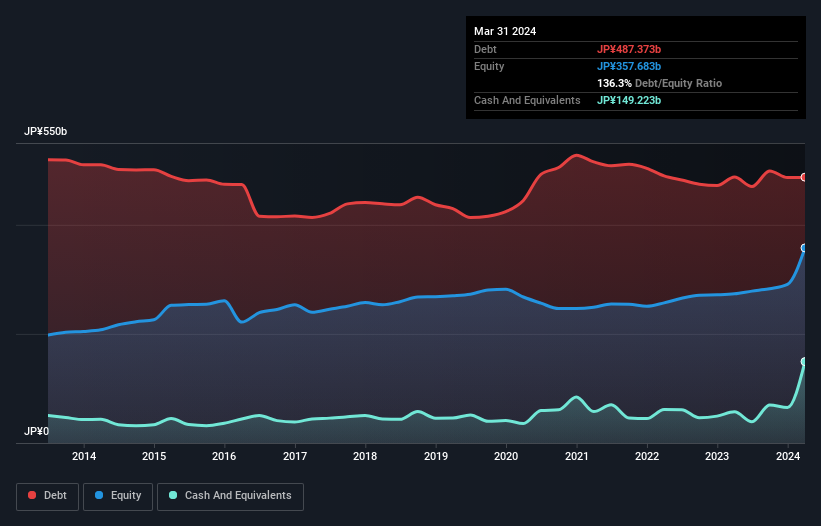Image resolution: width=821 pixels, height=526 pixels.
Task: Click the Equity value JP¥357.683b in tooltip
Action: coord(629,66)
